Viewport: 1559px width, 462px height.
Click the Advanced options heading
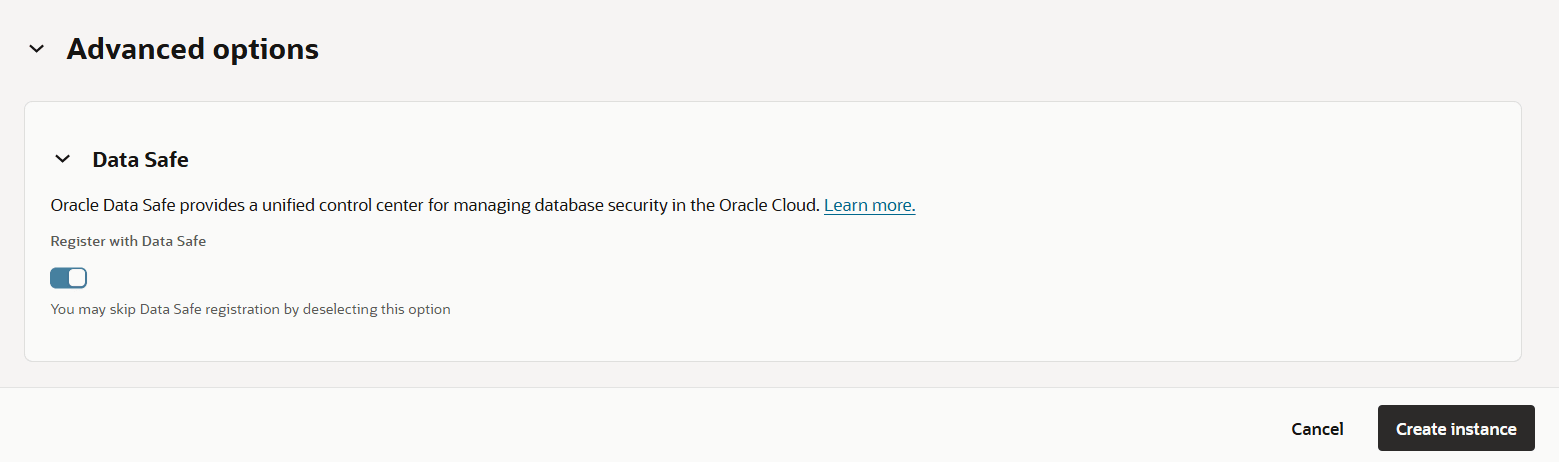192,48
